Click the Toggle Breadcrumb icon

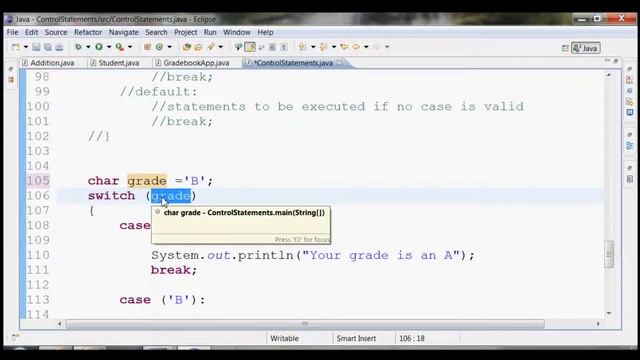click(238, 47)
